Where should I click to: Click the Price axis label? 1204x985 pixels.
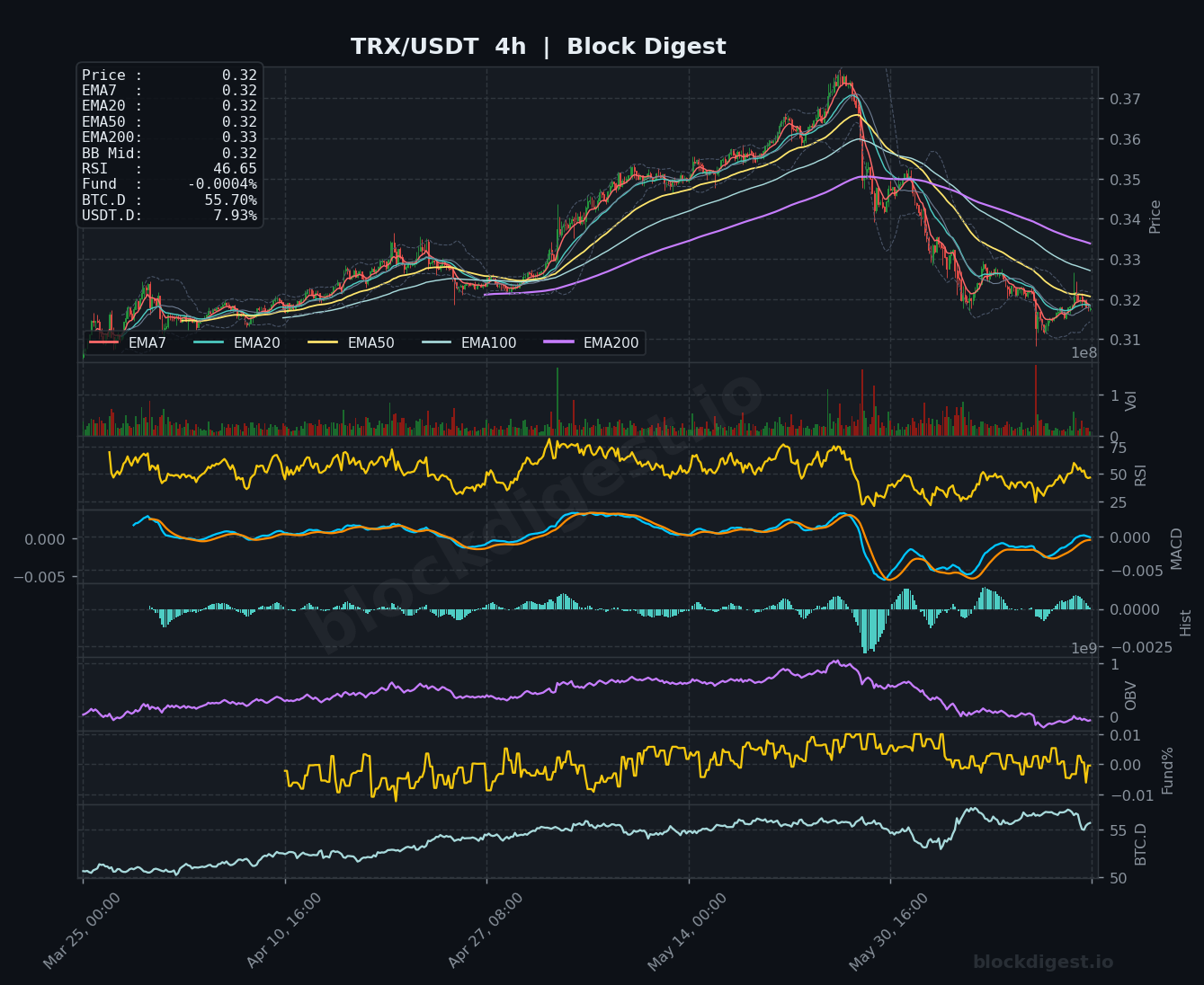[1155, 217]
